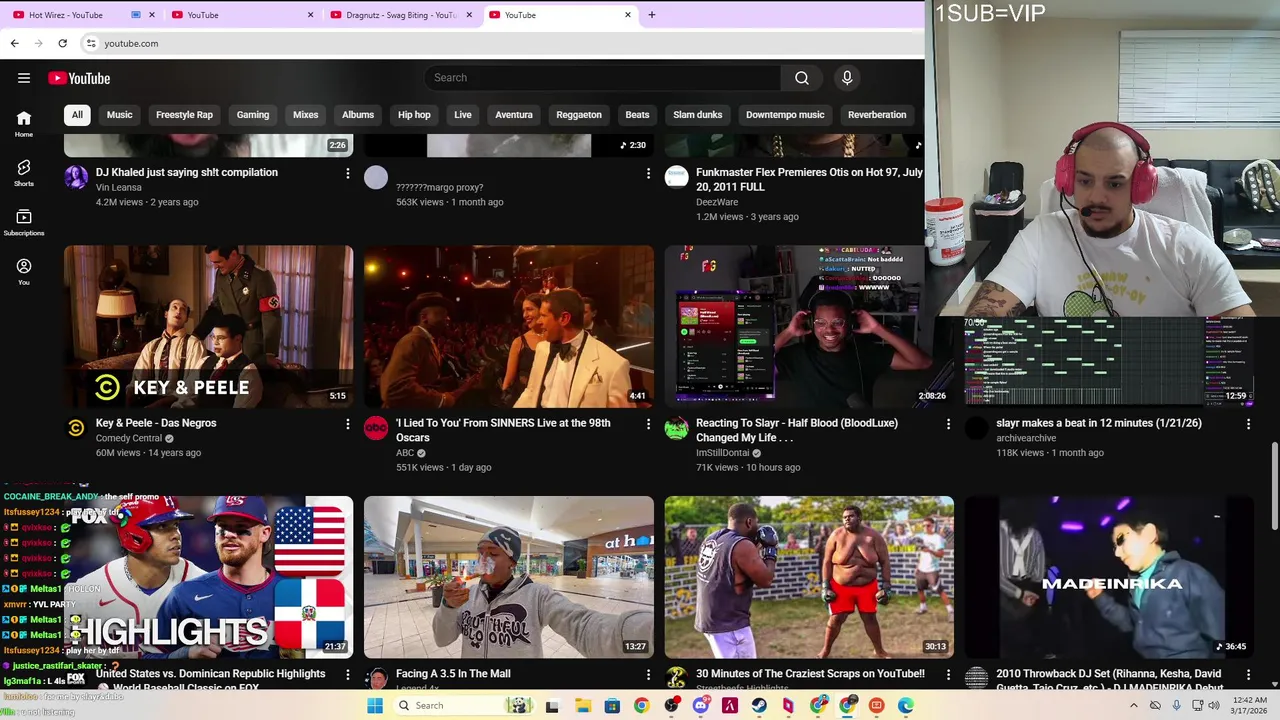The width and height of the screenshot is (1280, 720).
Task: Click the YouTube logo
Action: coord(79,78)
